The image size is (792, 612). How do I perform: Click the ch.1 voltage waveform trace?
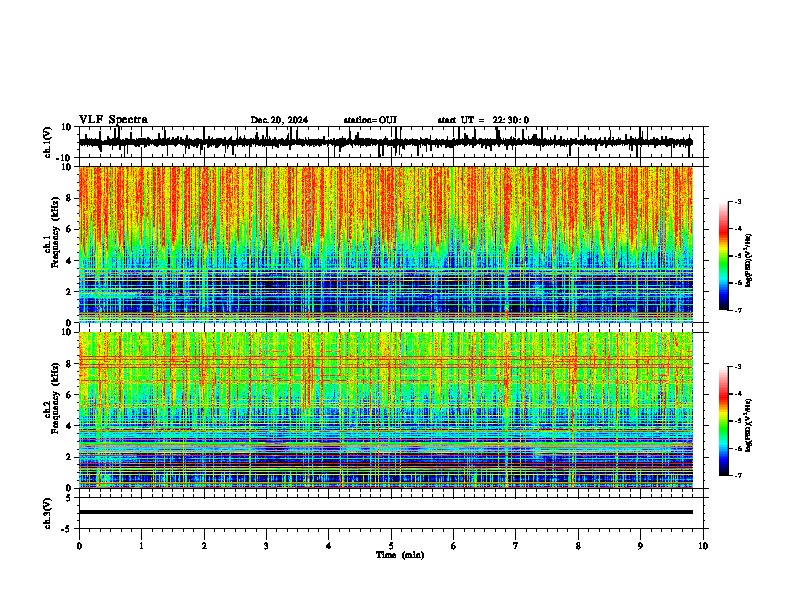tap(386, 142)
